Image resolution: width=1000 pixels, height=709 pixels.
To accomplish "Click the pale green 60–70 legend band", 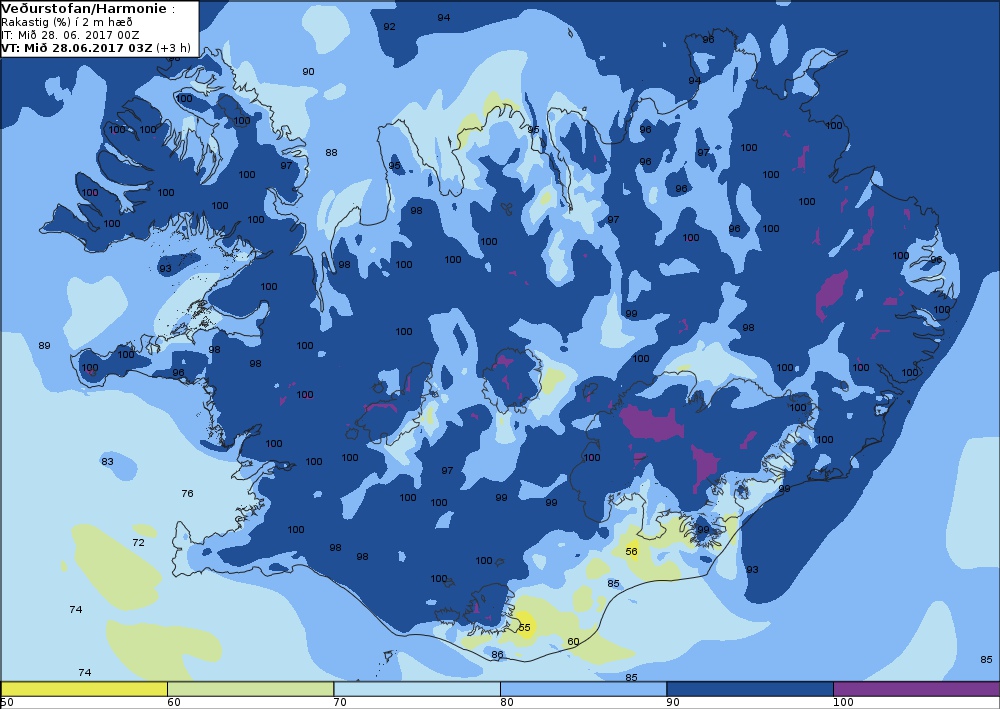I will pos(250,689).
